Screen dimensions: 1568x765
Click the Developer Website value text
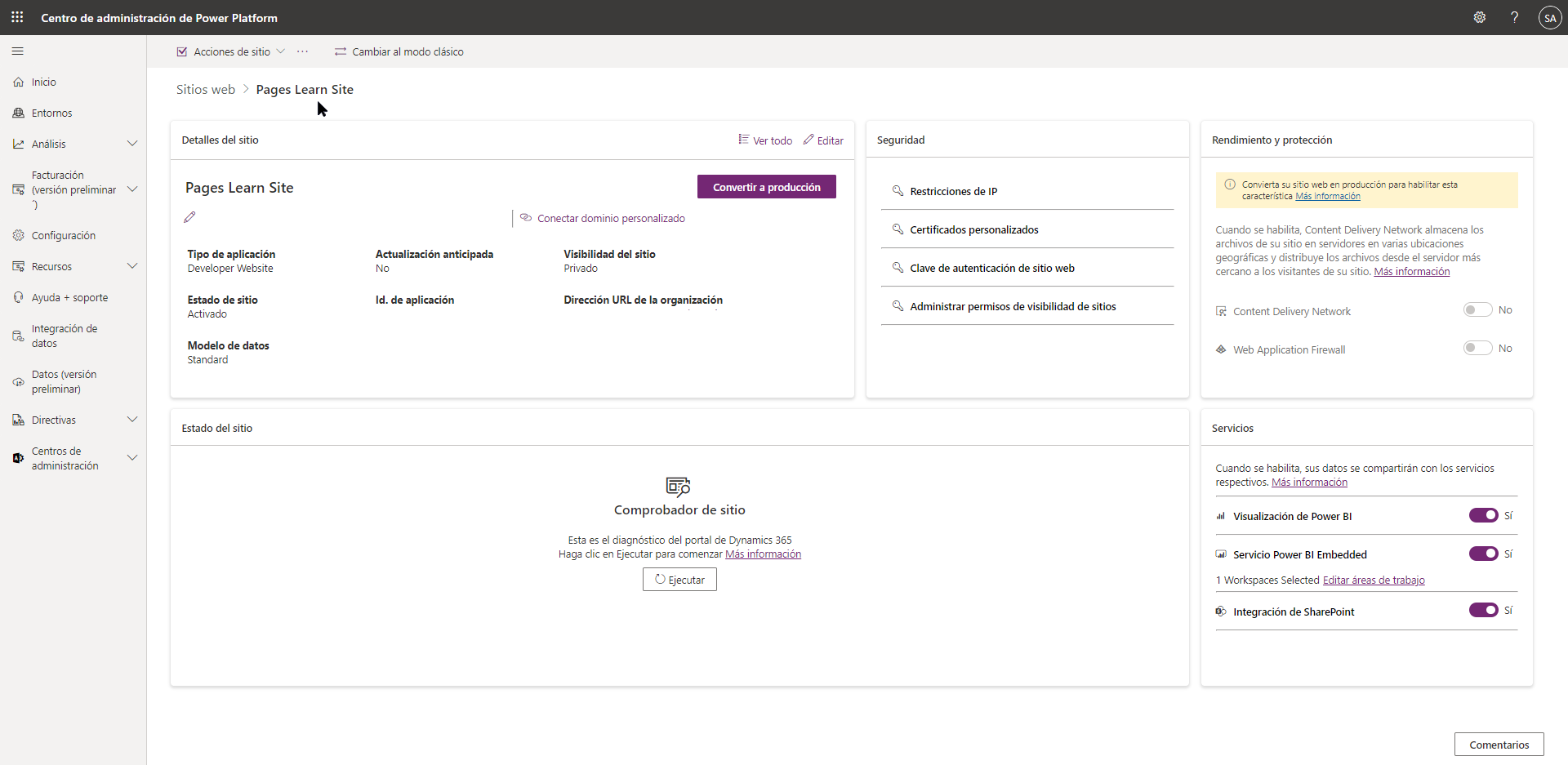[x=230, y=269]
